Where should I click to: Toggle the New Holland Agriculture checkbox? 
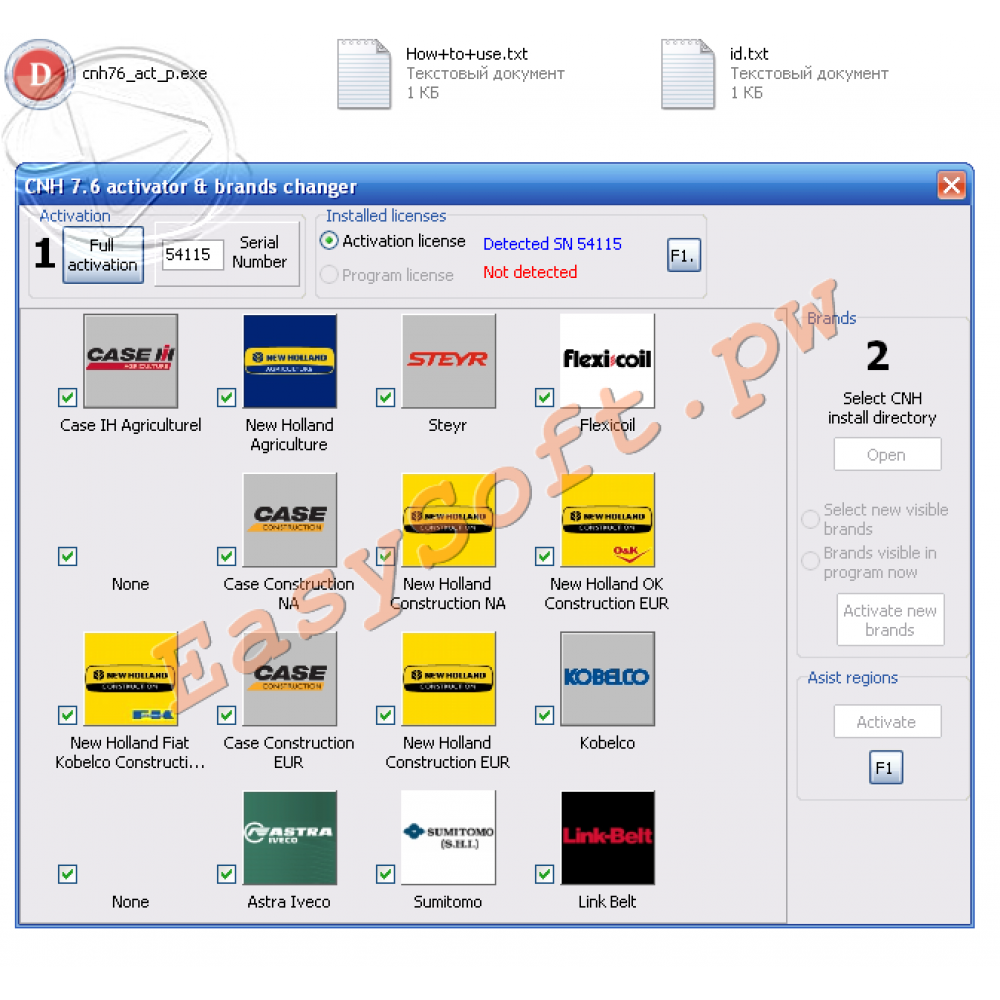(226, 397)
